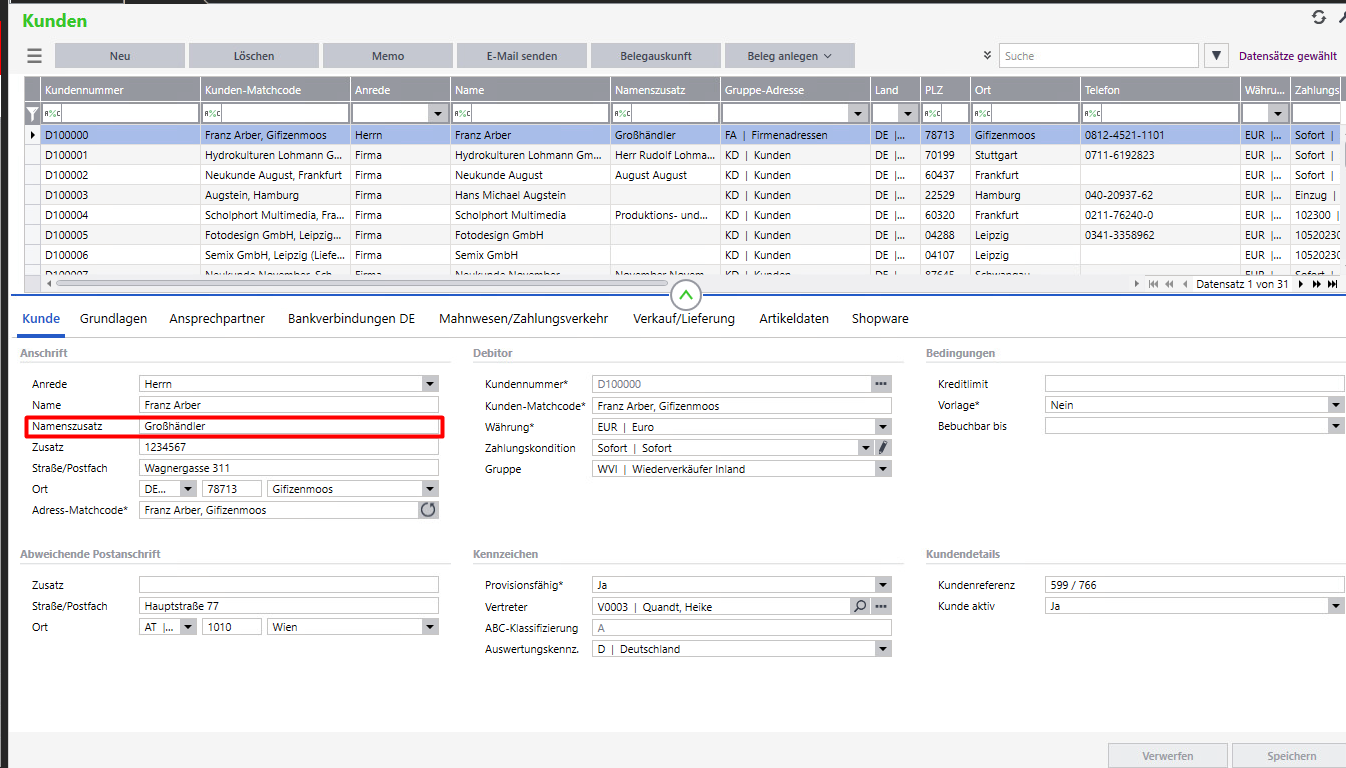Go to the first record
Viewport: 1346px width, 768px height.
coord(1153,284)
